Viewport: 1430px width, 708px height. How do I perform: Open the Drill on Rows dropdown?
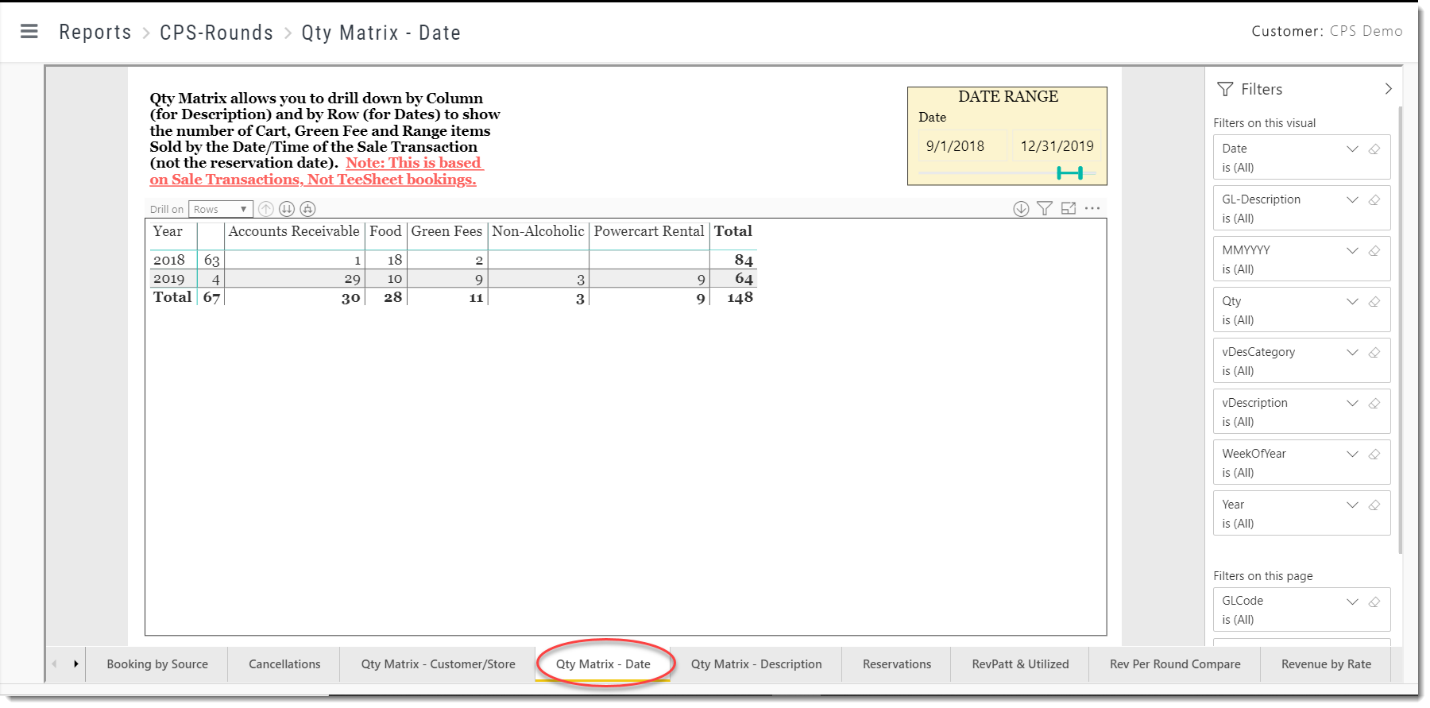tap(219, 208)
